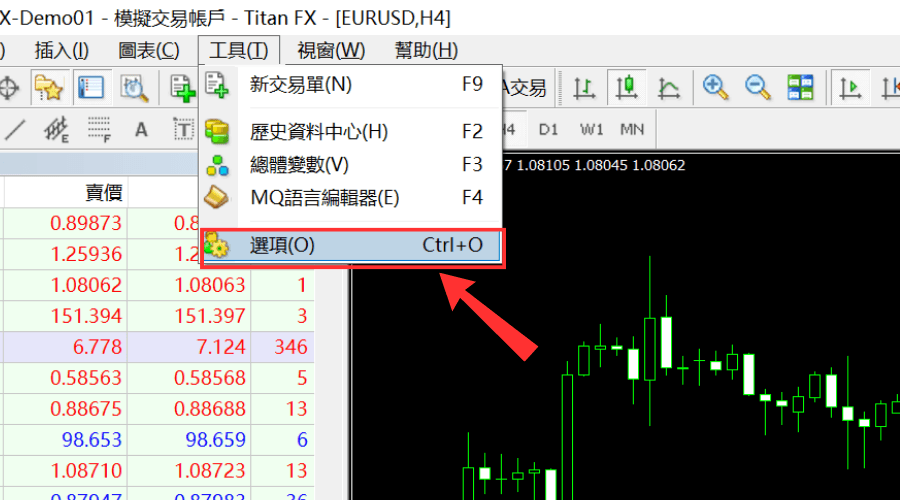Image resolution: width=900 pixels, height=500 pixels.
Task: Toggle the auto scroll chart icon
Action: click(x=850, y=88)
